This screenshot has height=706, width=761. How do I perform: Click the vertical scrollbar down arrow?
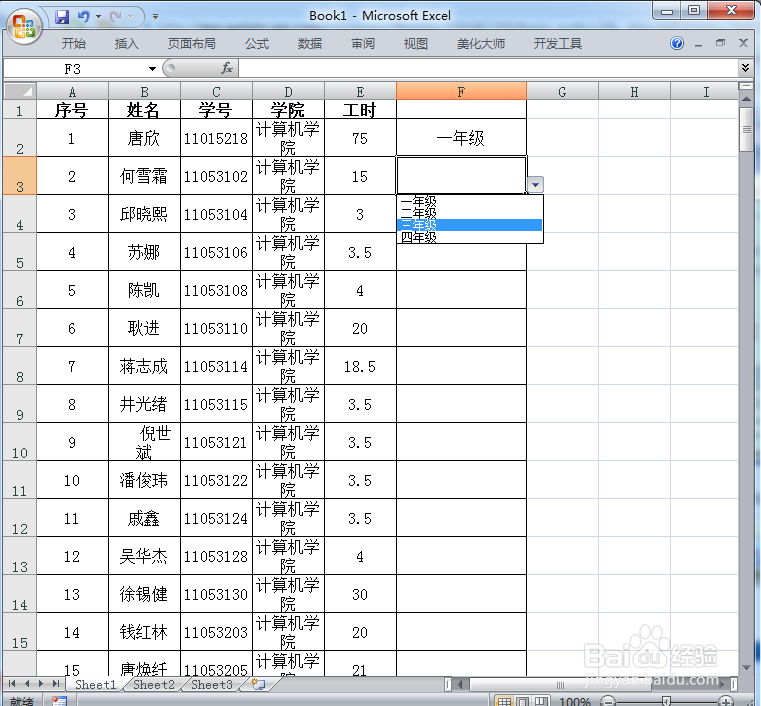pyautogui.click(x=746, y=668)
